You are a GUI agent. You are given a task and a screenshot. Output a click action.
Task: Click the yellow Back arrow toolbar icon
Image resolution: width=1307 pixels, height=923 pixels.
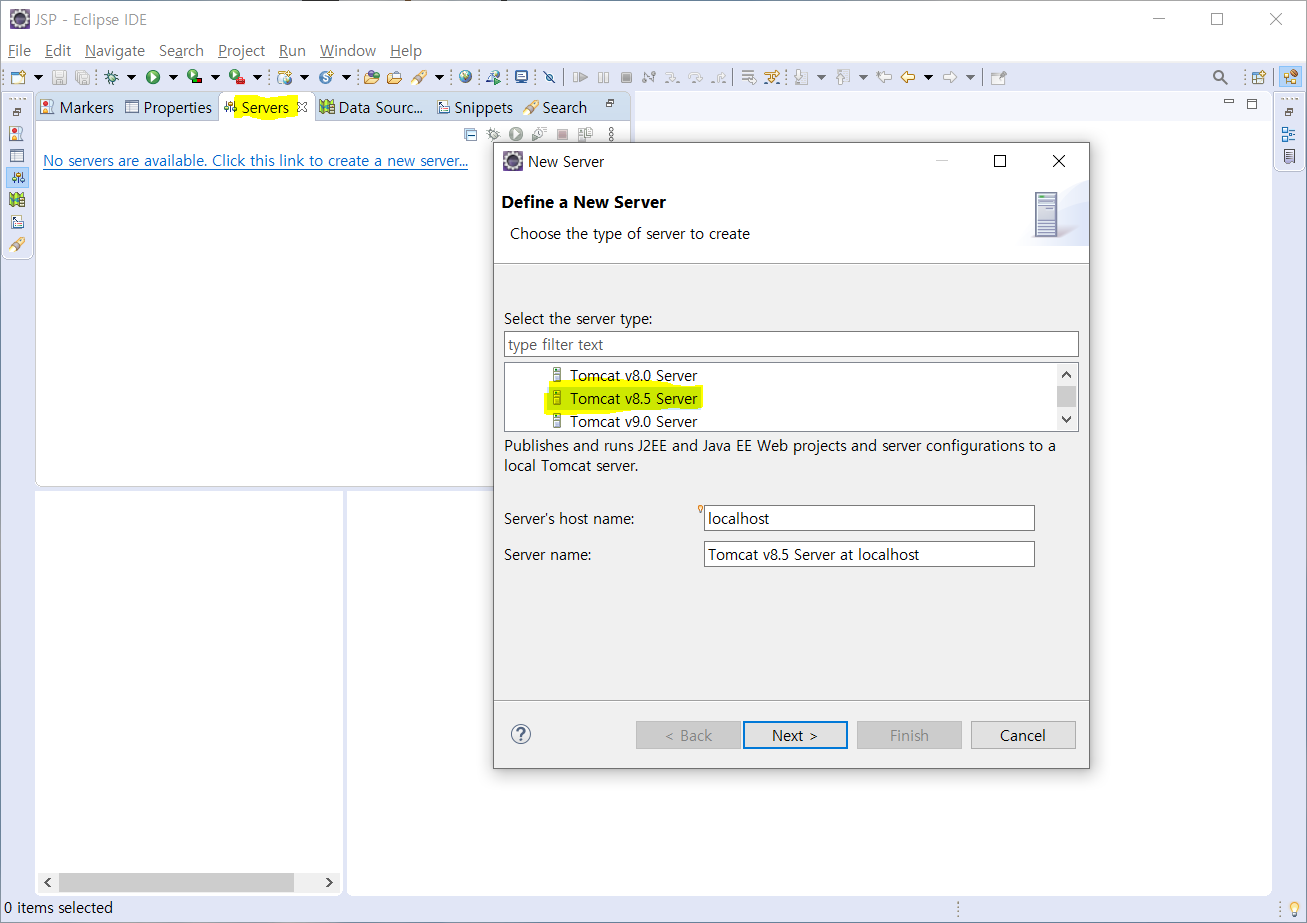[x=908, y=77]
